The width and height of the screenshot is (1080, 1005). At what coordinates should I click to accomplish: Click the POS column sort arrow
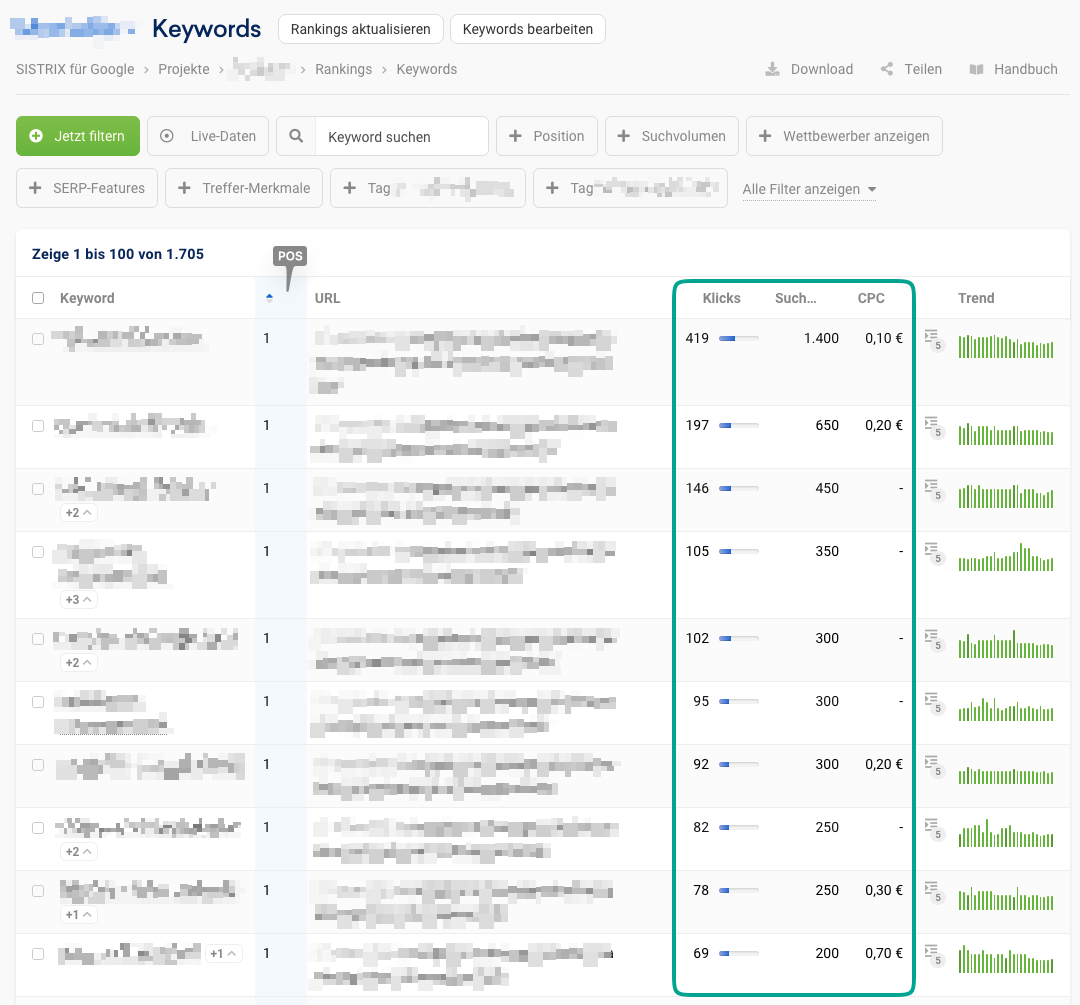point(268,298)
